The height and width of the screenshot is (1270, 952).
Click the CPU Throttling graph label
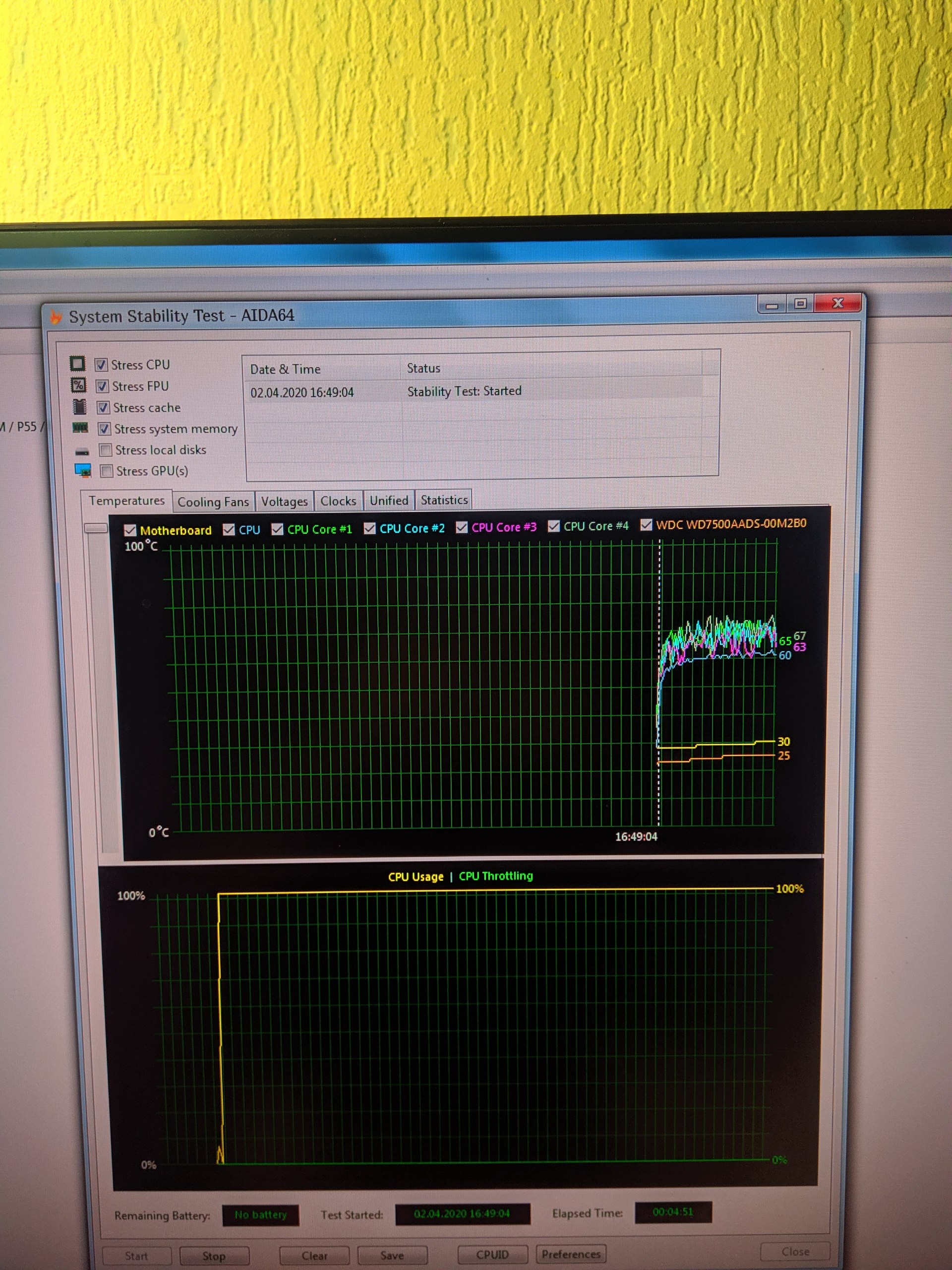[x=496, y=876]
